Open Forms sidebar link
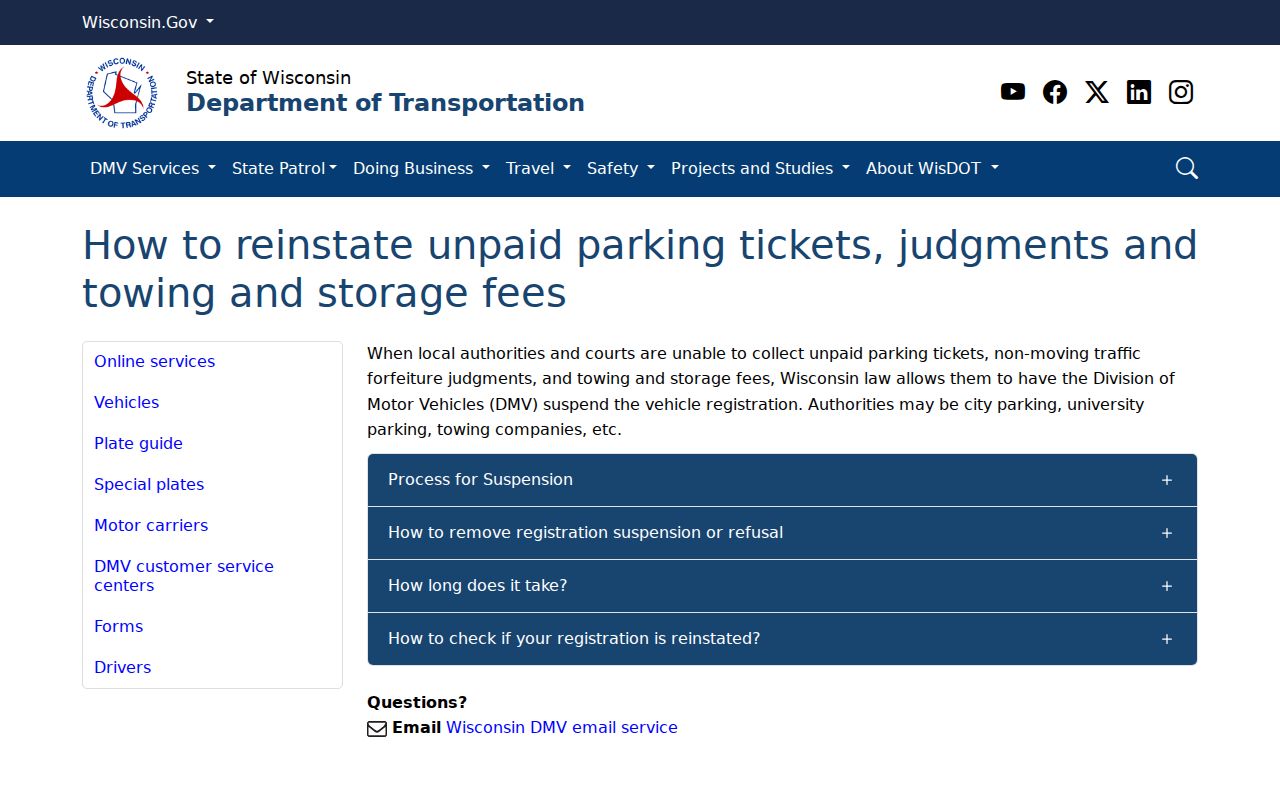Screen dimensions: 1280x800 coord(118,627)
